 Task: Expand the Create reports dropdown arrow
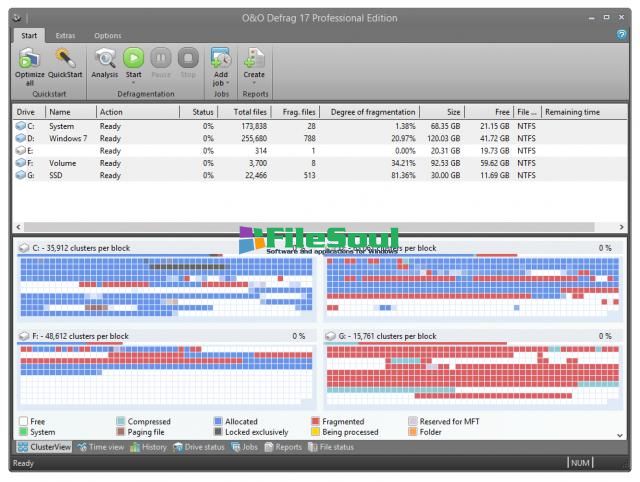pyautogui.click(x=255, y=83)
